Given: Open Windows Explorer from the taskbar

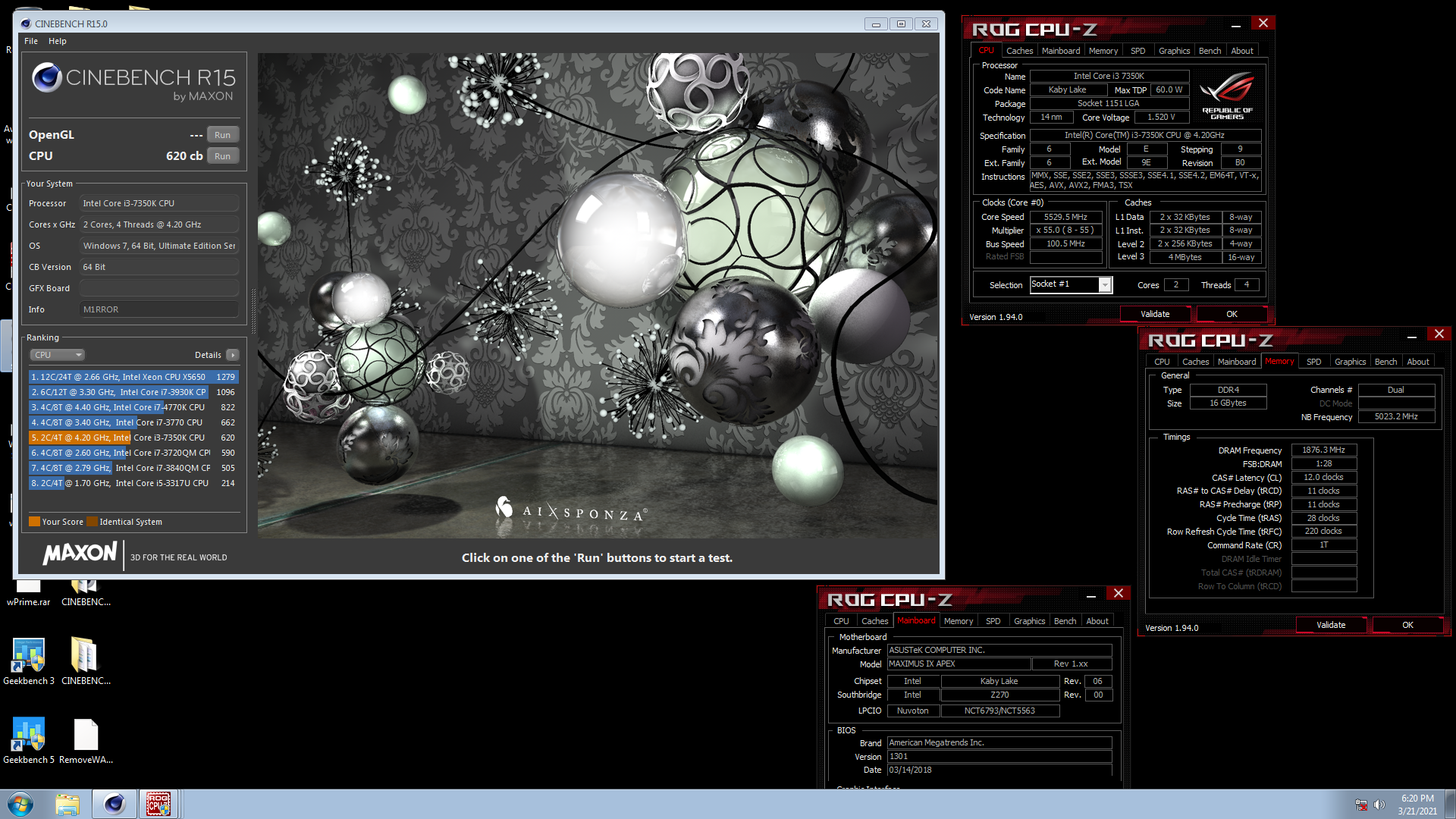Looking at the screenshot, I should coord(67,804).
